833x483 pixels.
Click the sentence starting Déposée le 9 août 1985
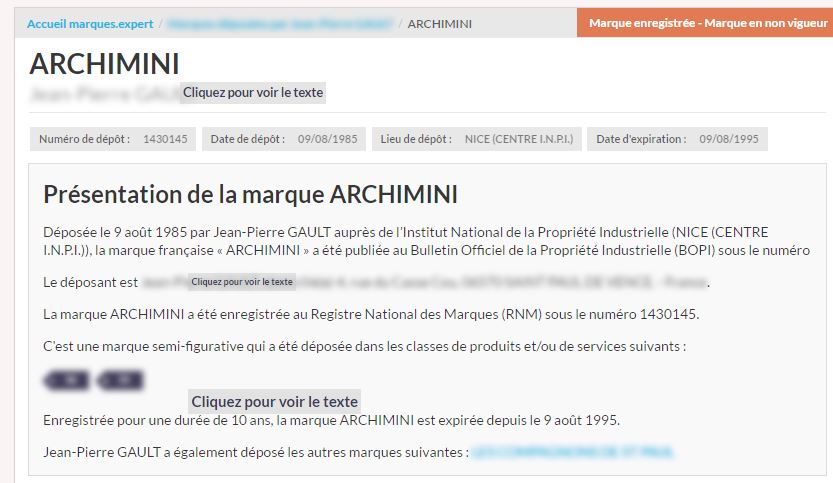coord(427,241)
